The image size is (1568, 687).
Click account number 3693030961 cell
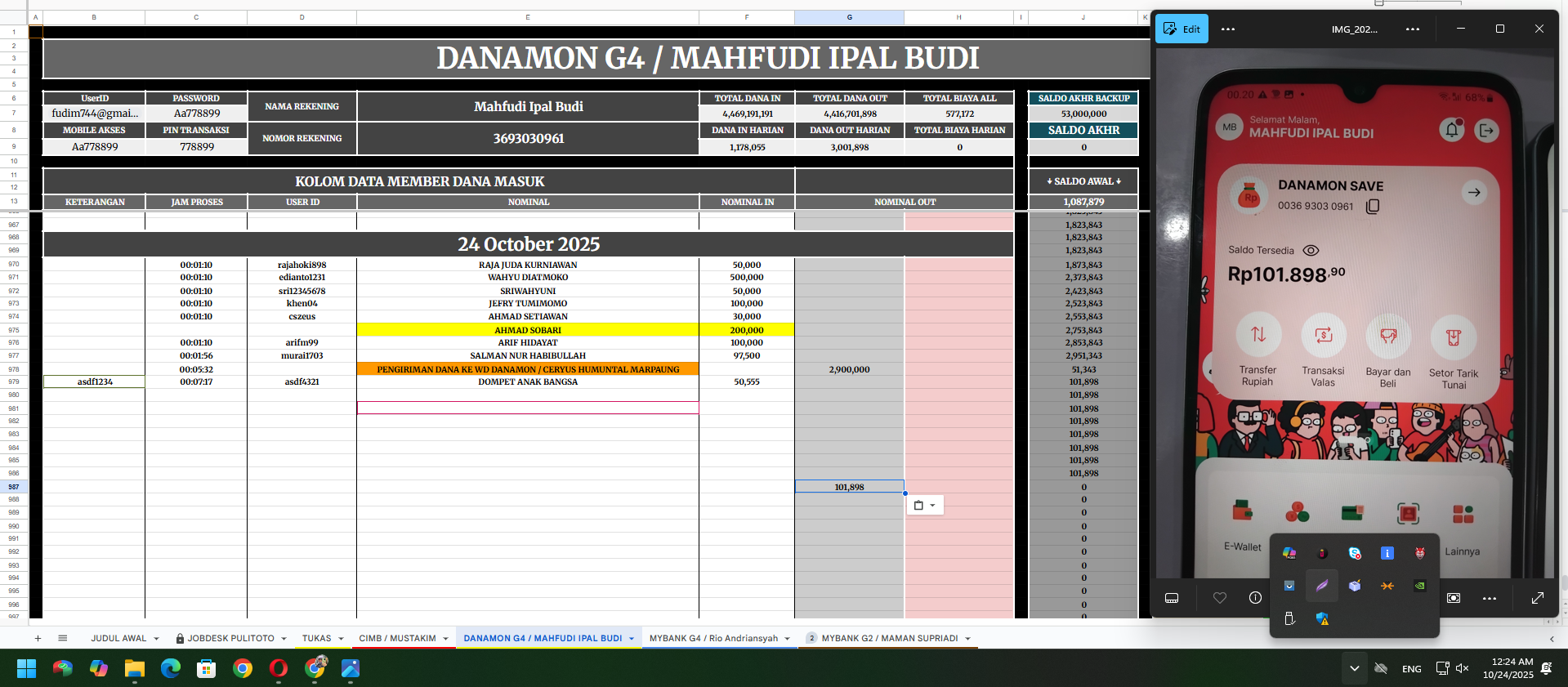pos(528,138)
